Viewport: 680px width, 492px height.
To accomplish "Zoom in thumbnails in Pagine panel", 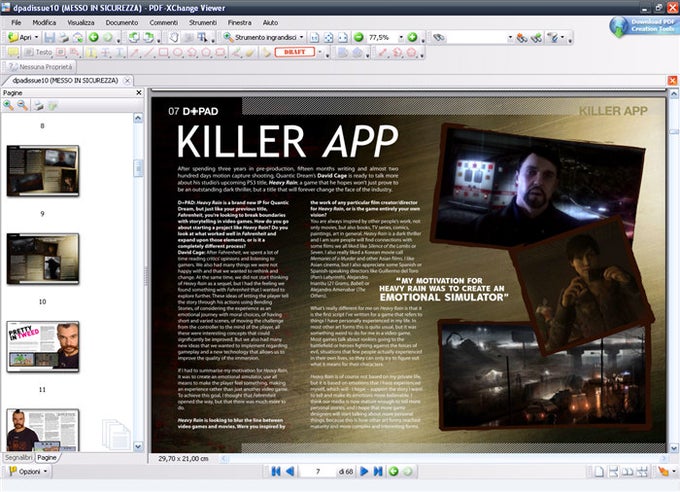I will point(8,105).
